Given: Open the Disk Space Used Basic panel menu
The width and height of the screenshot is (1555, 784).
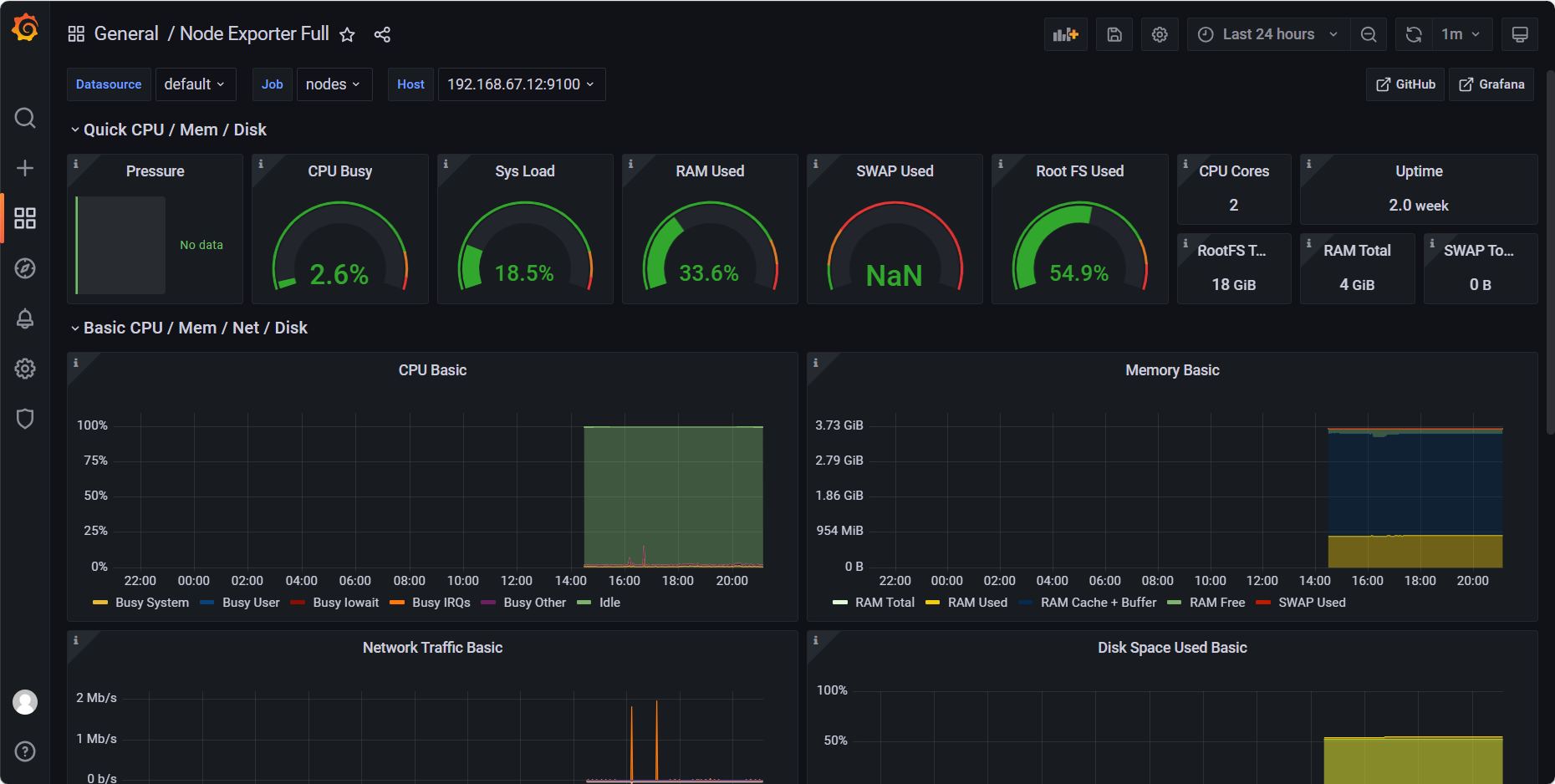Looking at the screenshot, I should coord(1172,648).
